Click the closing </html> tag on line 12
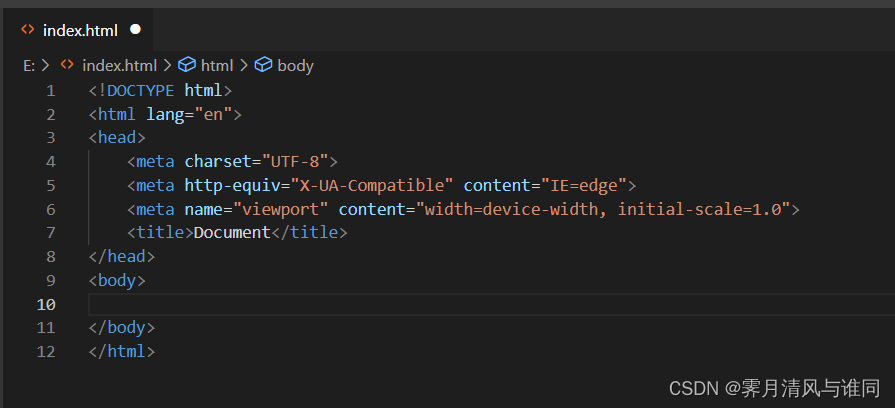Screen dimensions: 895x408 point(122,352)
